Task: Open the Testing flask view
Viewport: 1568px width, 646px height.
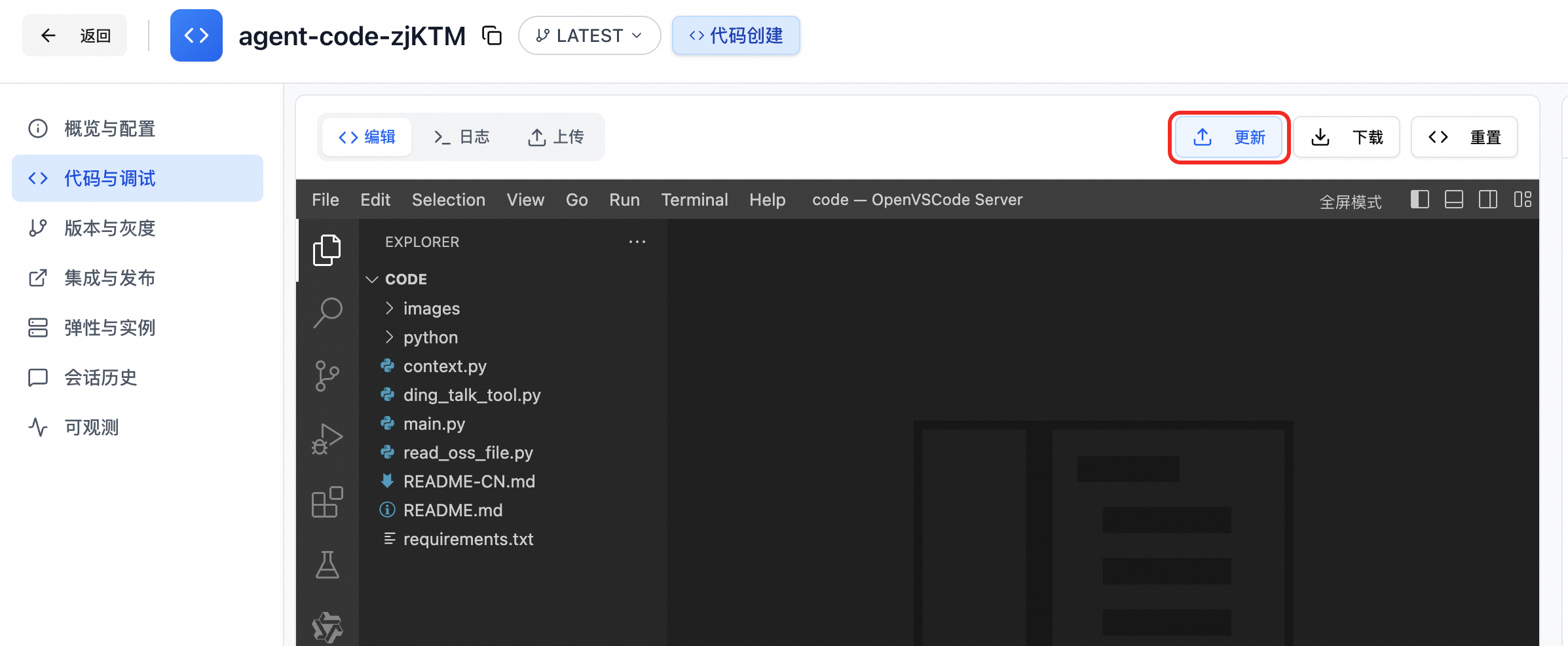Action: click(327, 565)
